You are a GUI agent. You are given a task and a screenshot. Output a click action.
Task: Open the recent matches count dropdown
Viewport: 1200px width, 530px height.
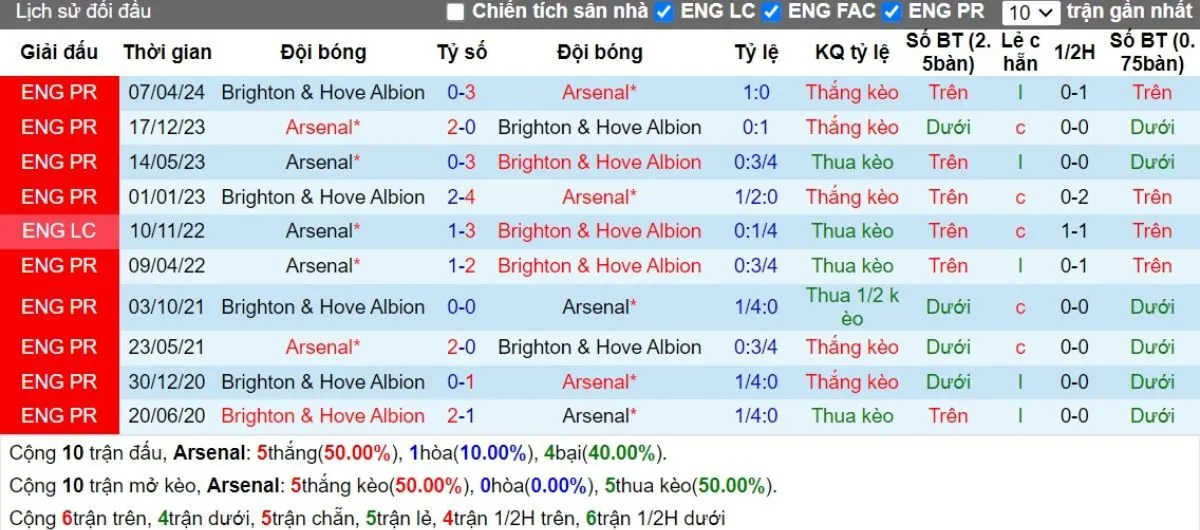1031,13
